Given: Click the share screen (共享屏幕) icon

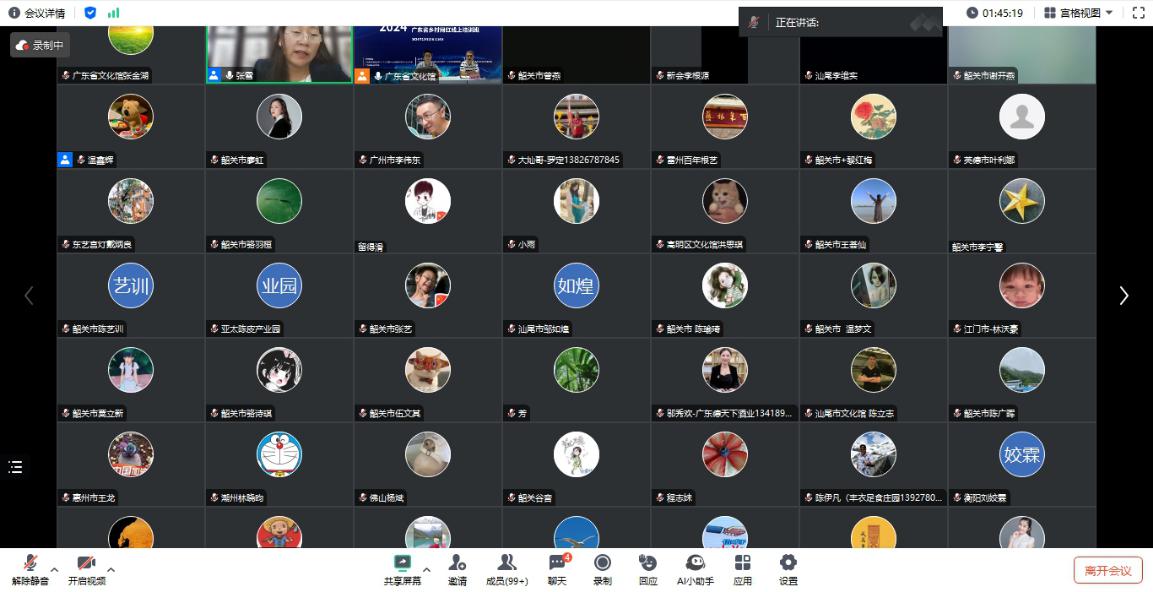Looking at the screenshot, I should [402, 564].
